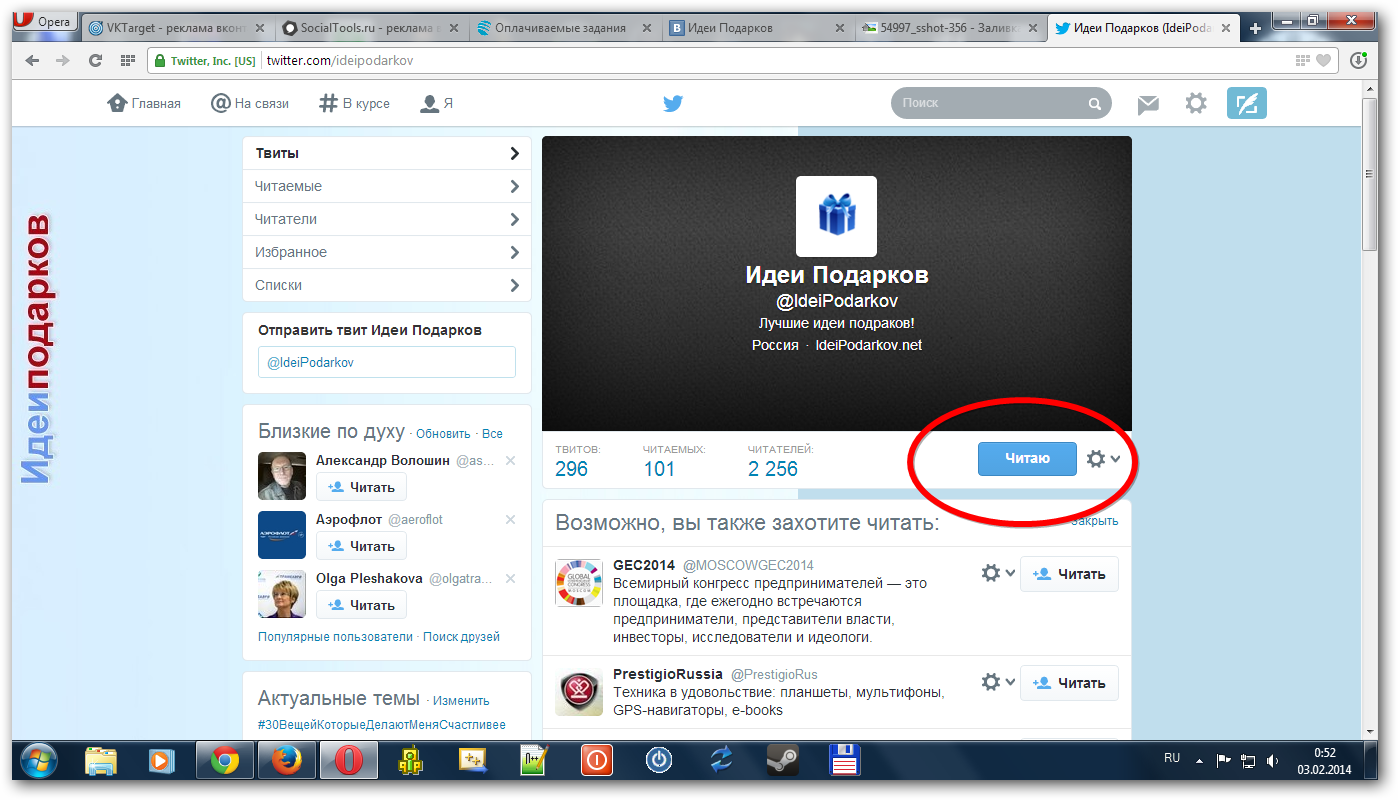
Task: Click the Twitter bird logo in header
Action: pos(673,103)
